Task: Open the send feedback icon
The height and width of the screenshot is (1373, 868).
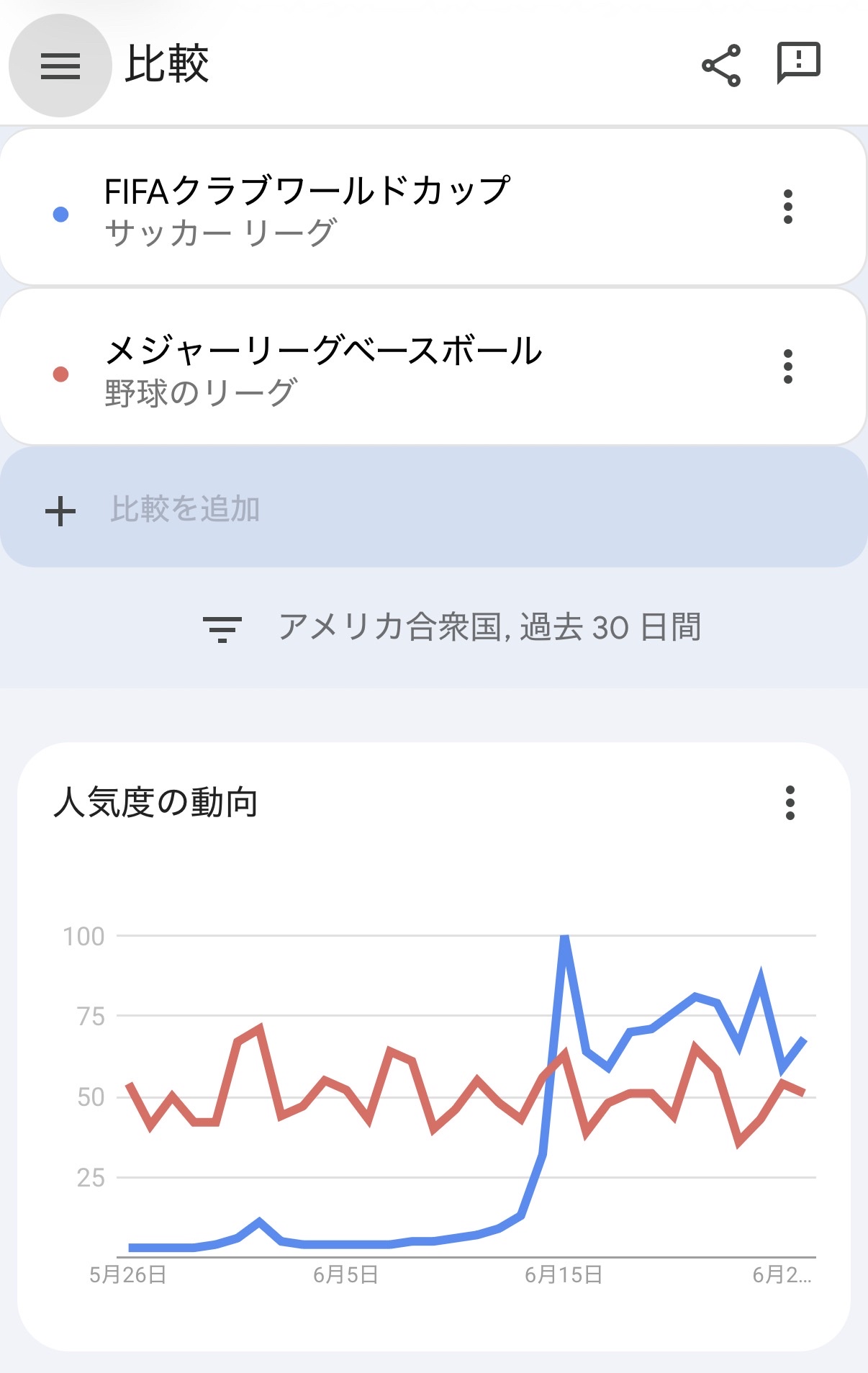Action: [x=798, y=63]
